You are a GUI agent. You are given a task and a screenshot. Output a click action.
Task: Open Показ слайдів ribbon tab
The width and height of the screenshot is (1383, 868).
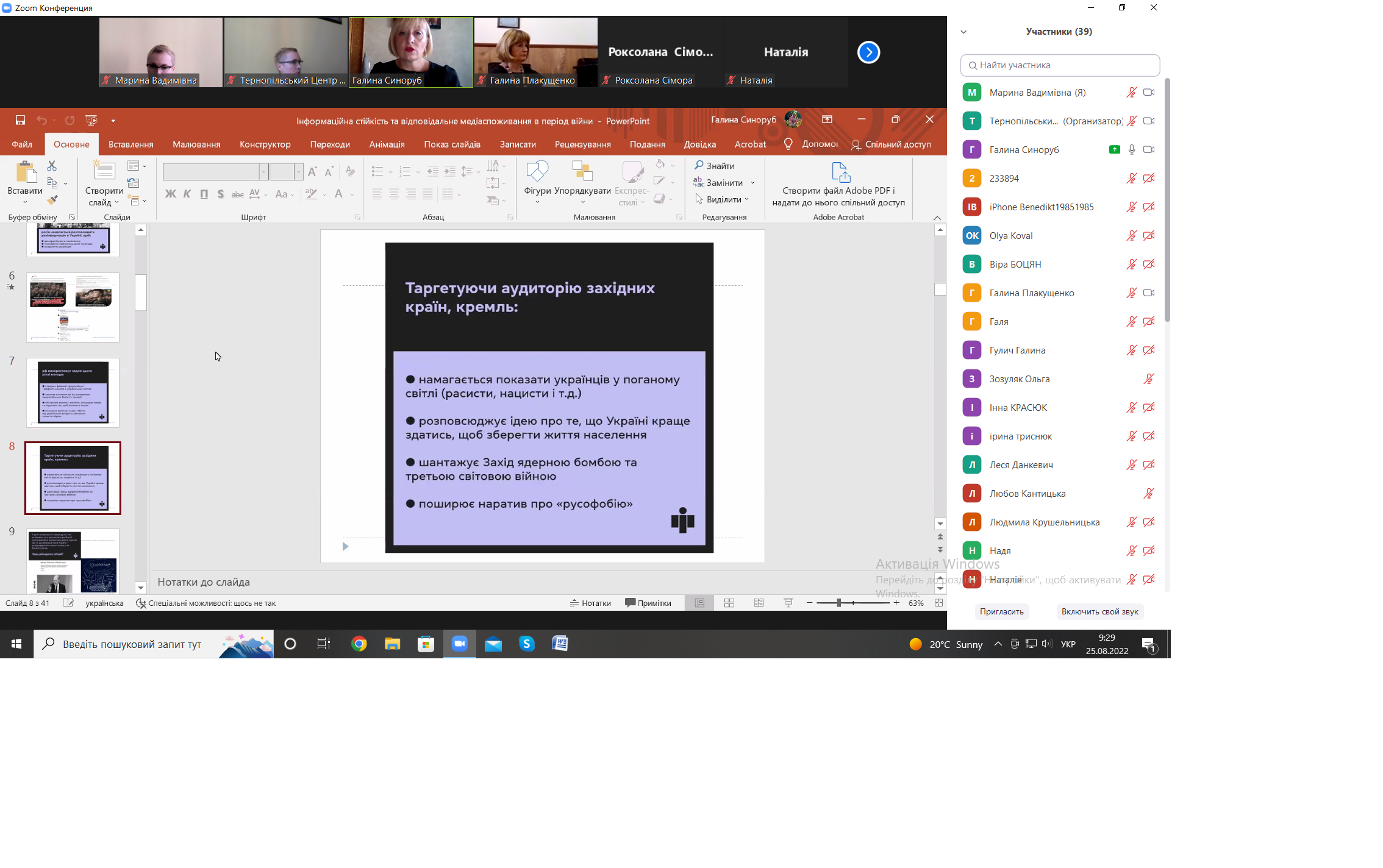tap(452, 144)
